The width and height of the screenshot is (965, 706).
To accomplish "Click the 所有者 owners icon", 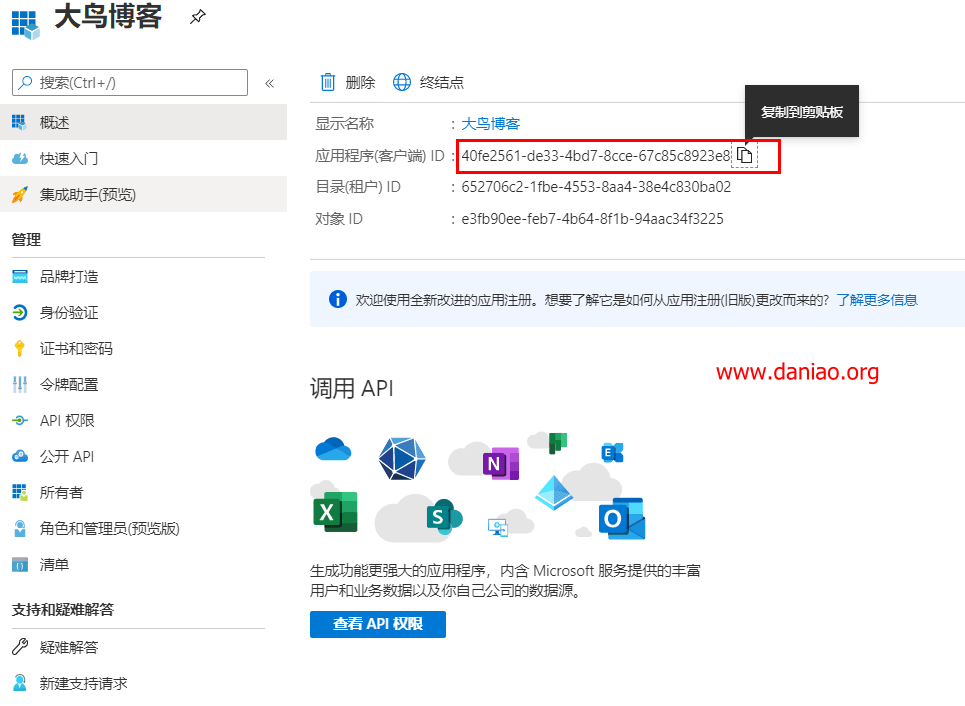I will click(x=20, y=492).
